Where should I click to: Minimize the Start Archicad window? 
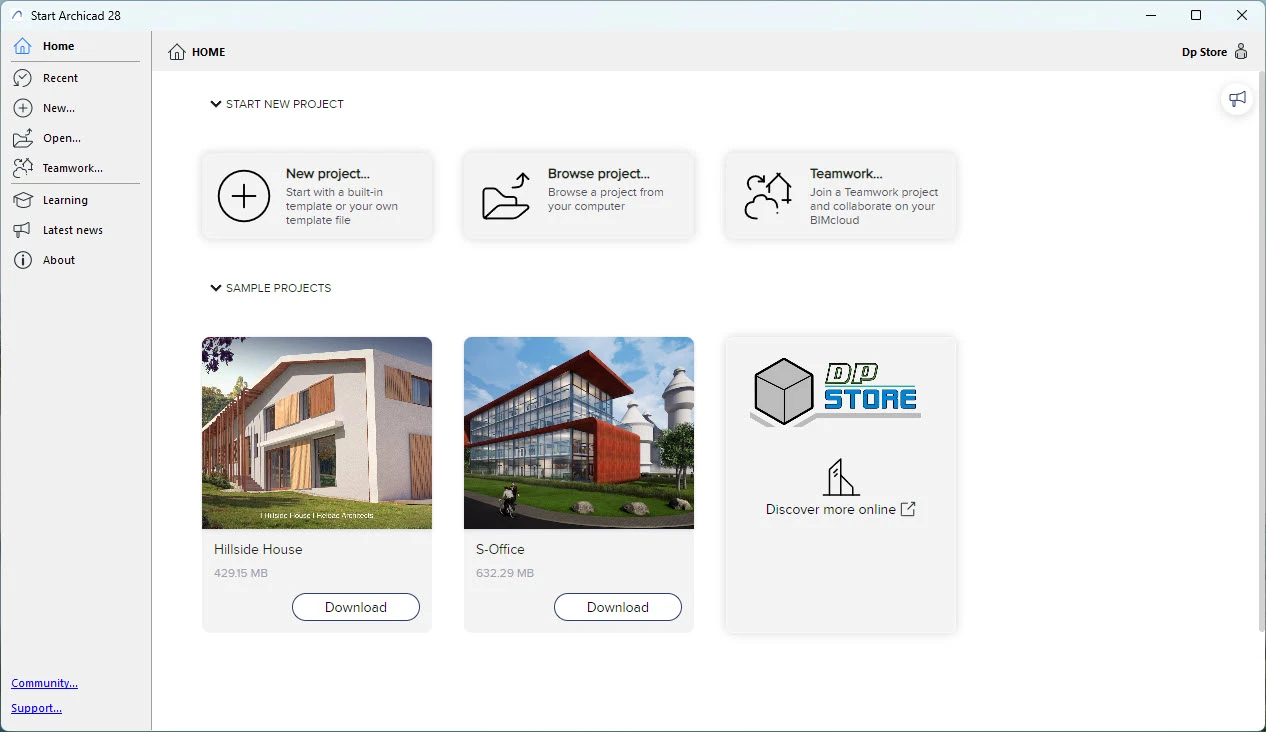click(x=1150, y=15)
